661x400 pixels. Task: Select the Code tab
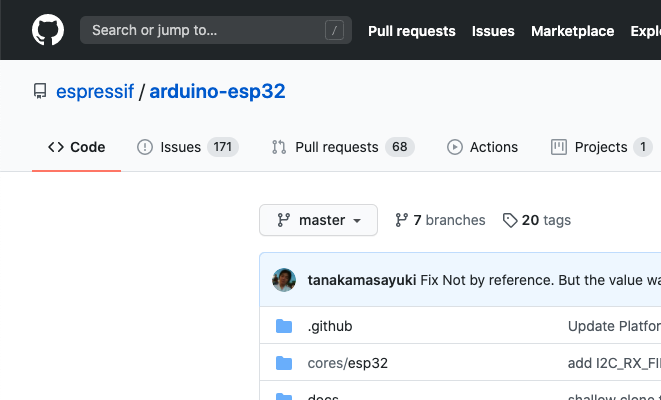(x=76, y=147)
